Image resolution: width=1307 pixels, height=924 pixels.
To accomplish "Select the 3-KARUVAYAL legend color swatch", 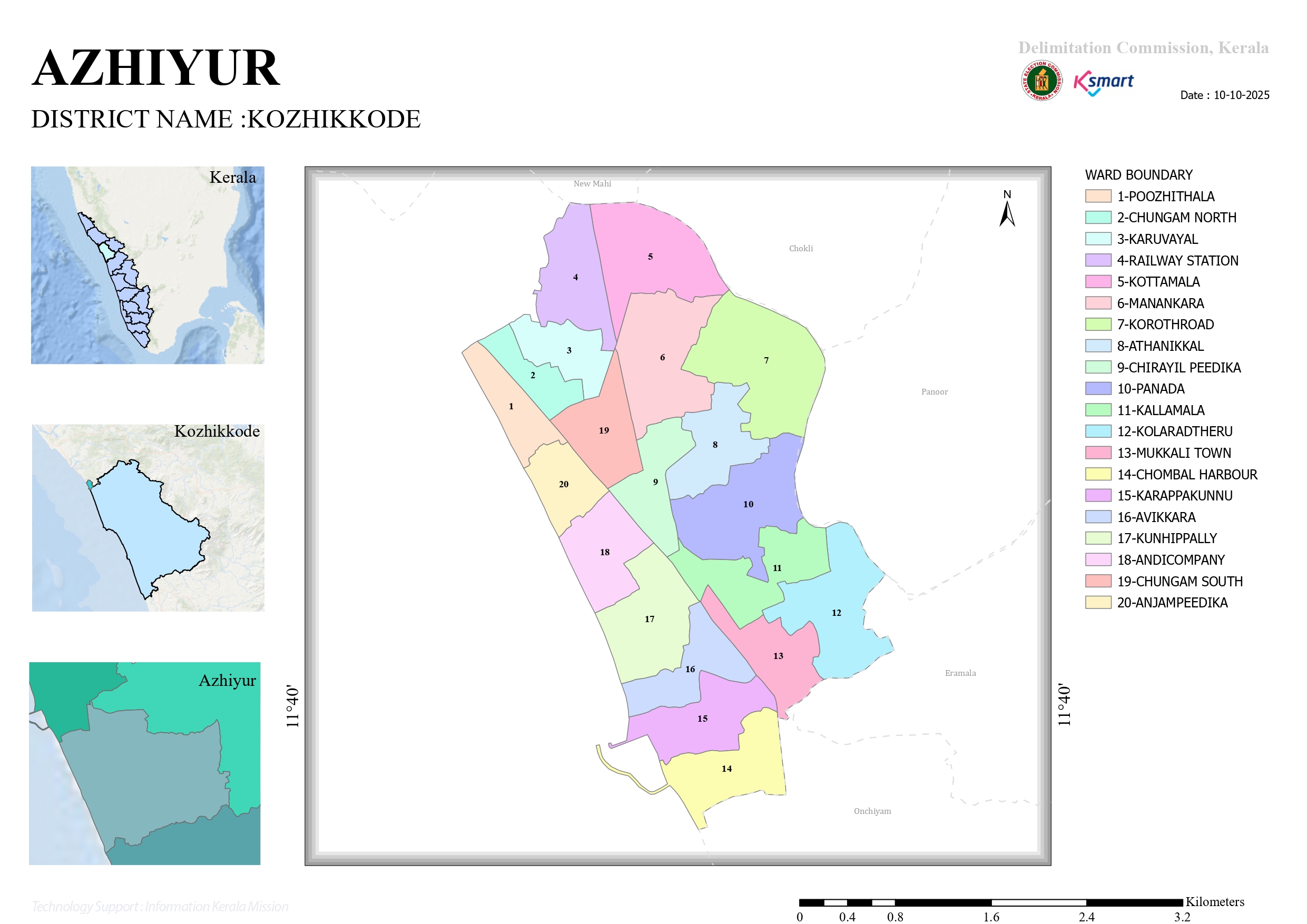I will point(1098,239).
